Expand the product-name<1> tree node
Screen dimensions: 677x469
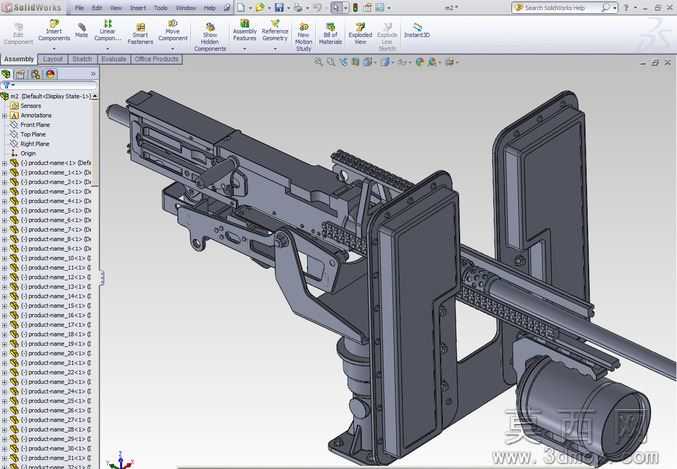pos(4,163)
